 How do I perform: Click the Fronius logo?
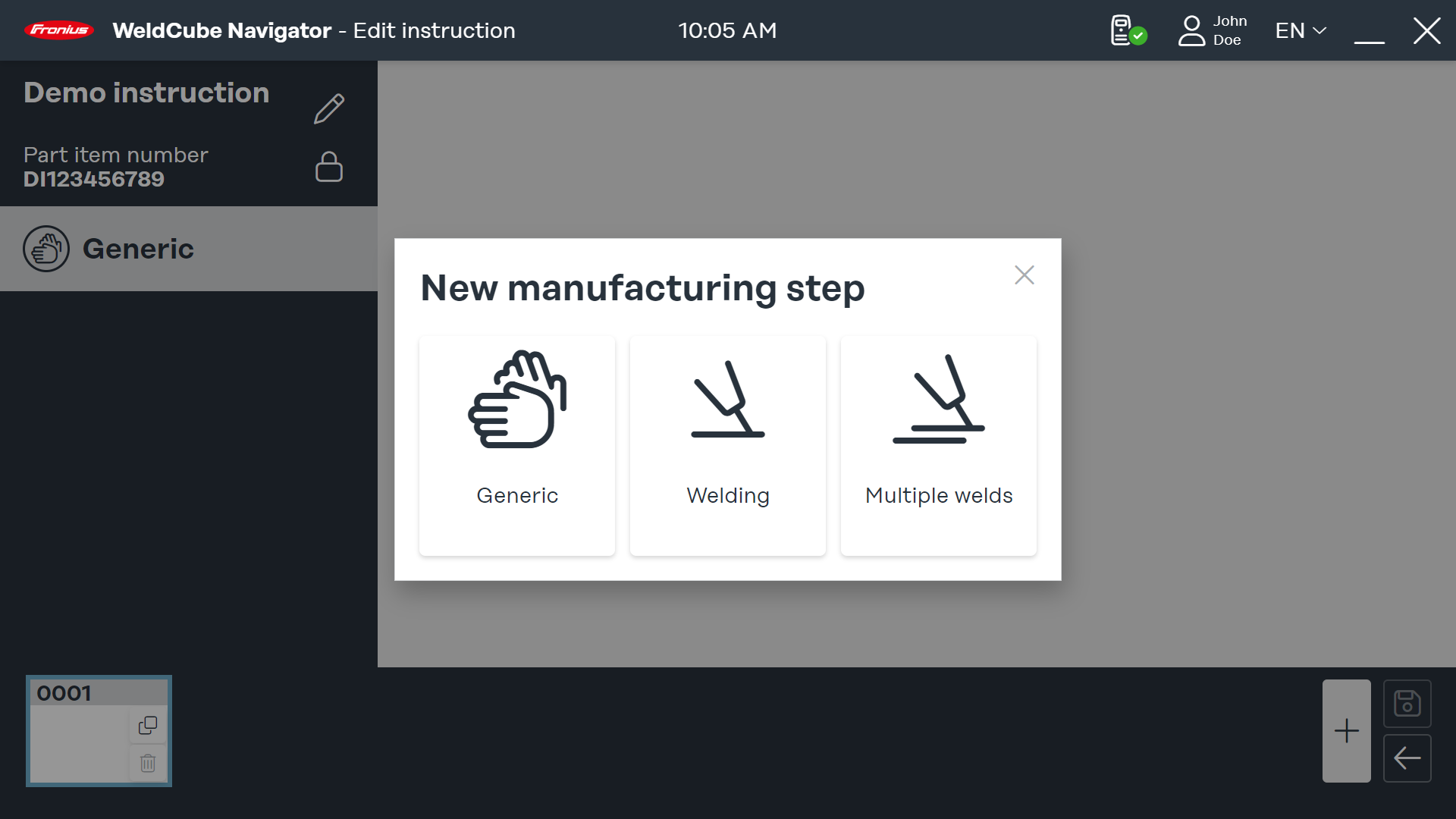tap(59, 30)
